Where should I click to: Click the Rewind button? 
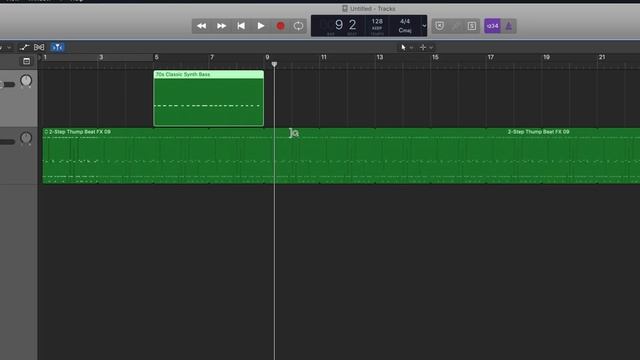(202, 26)
